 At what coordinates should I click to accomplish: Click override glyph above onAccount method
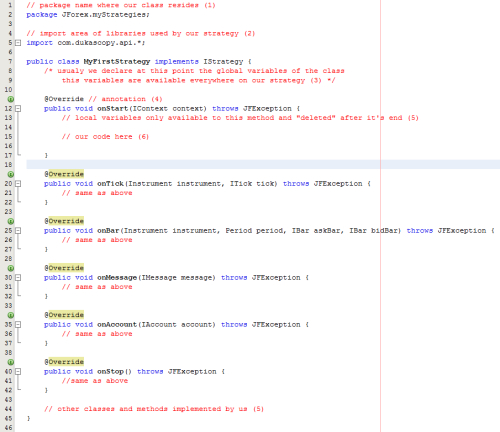tap(11, 315)
